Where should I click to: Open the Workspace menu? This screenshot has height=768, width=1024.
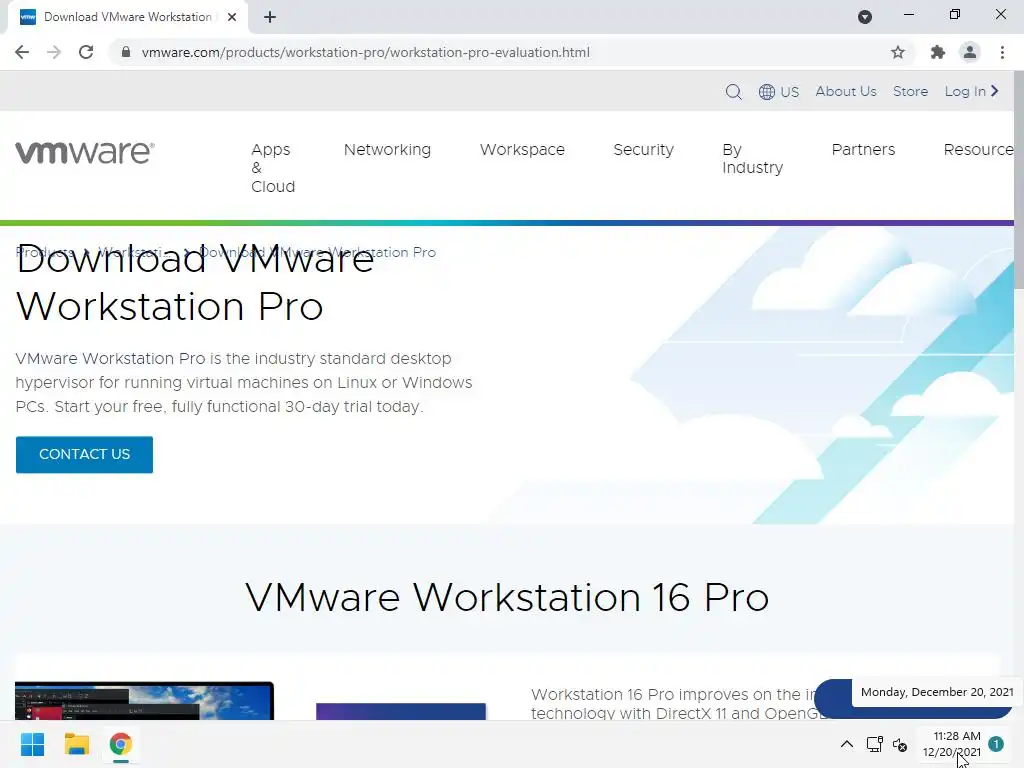(x=522, y=150)
